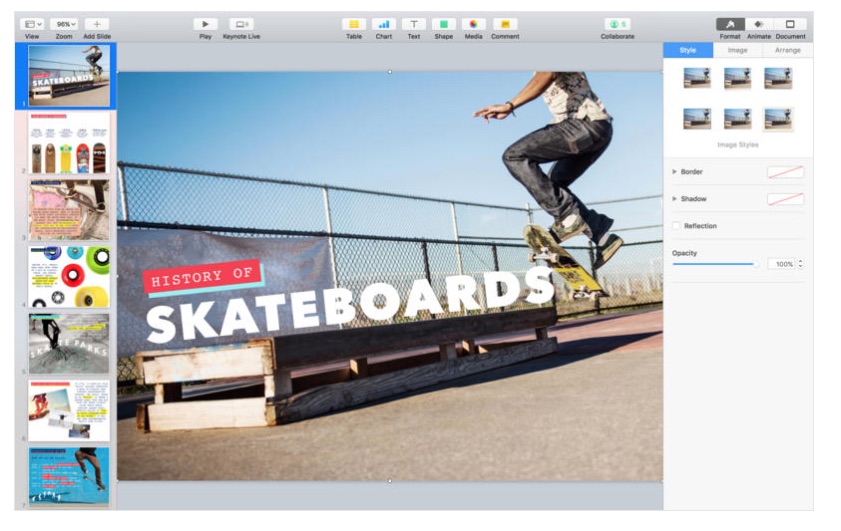Open the Shape picker
This screenshot has width=841, height=531.
pyautogui.click(x=444, y=24)
